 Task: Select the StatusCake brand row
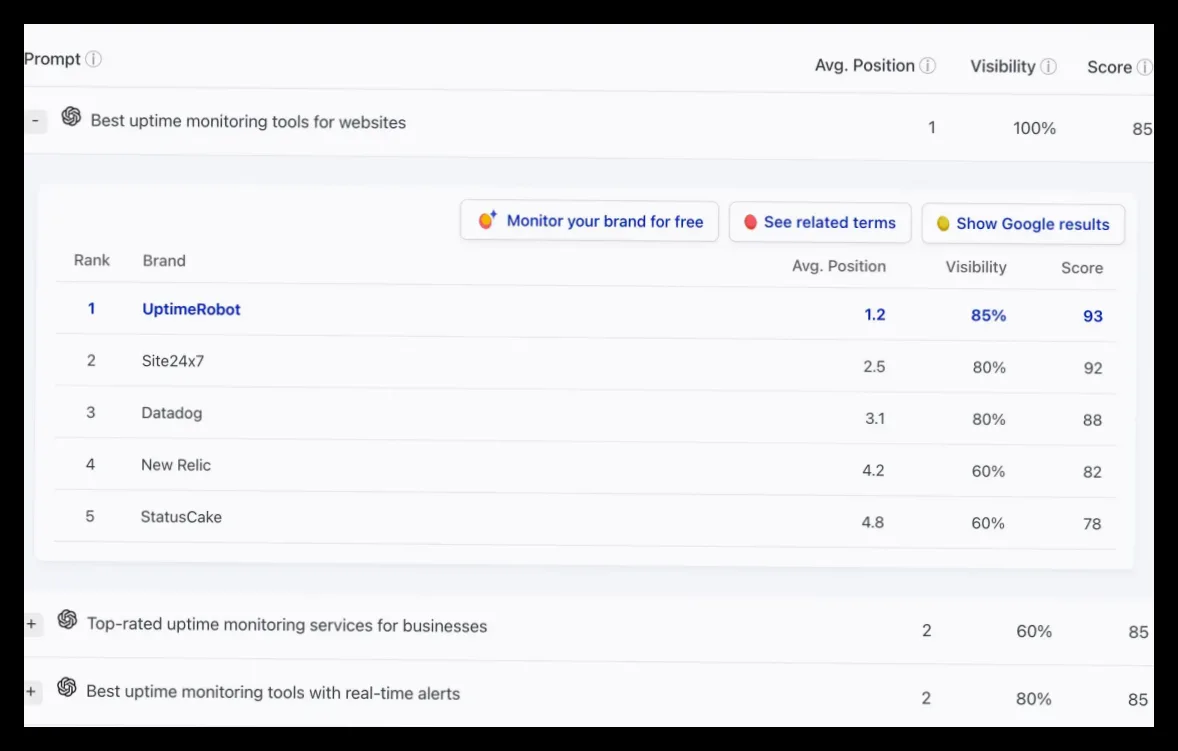[585, 519]
